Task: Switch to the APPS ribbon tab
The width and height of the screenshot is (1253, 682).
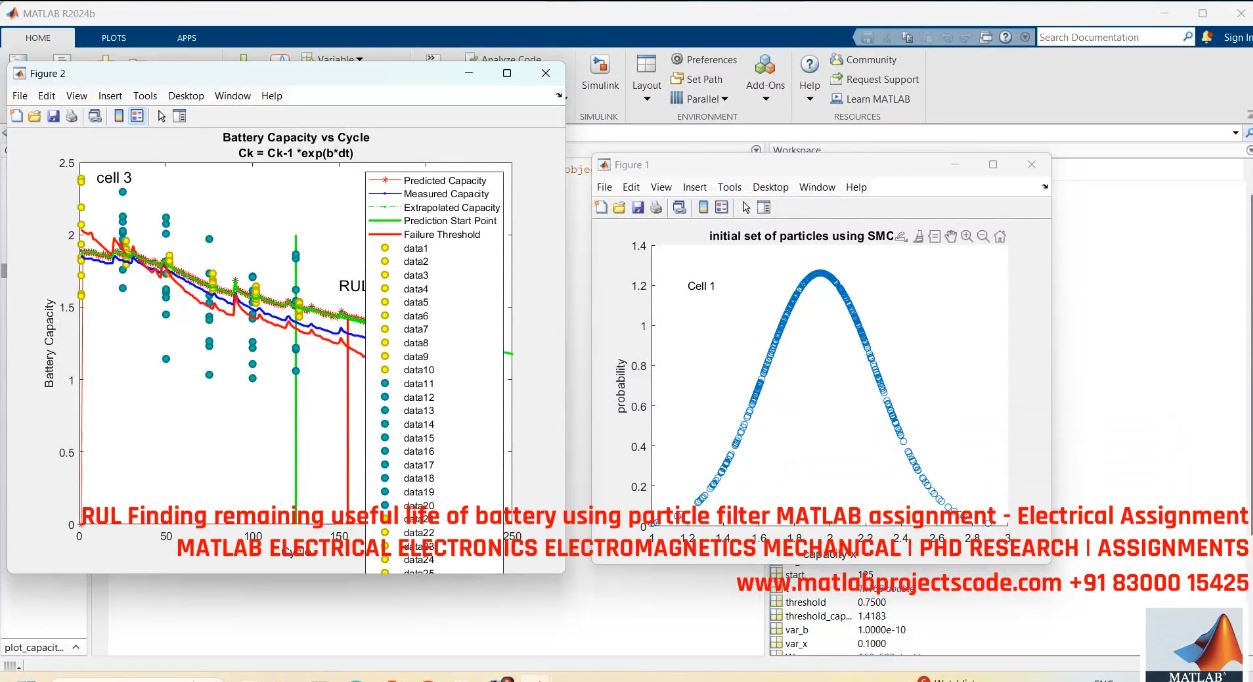Action: tap(187, 38)
